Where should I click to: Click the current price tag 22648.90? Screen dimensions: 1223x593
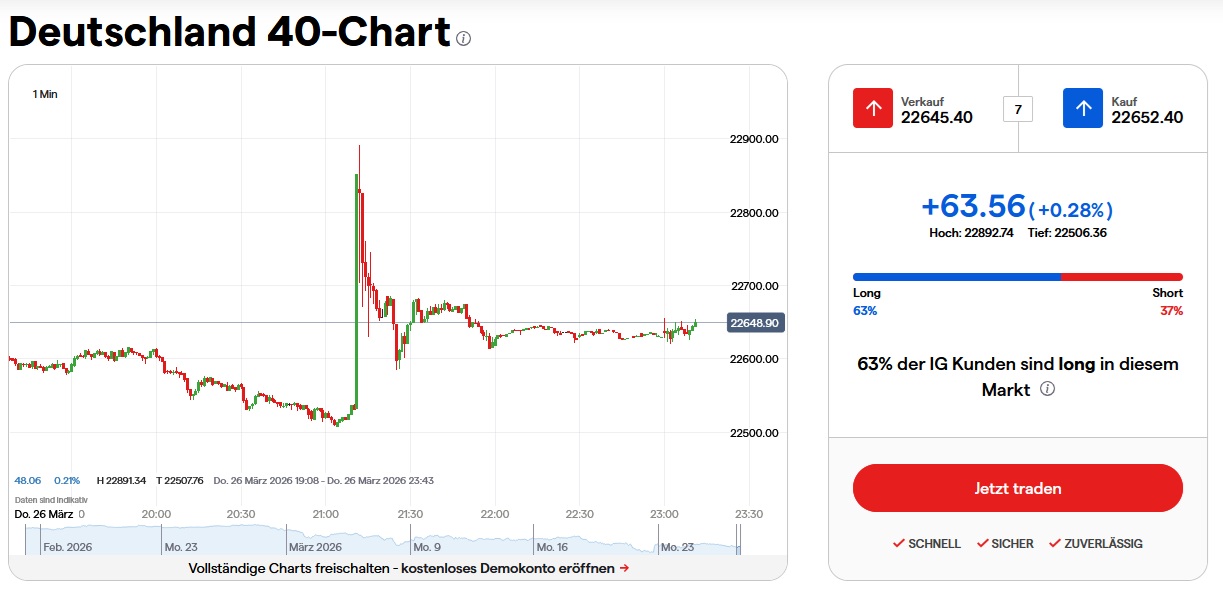pos(755,323)
